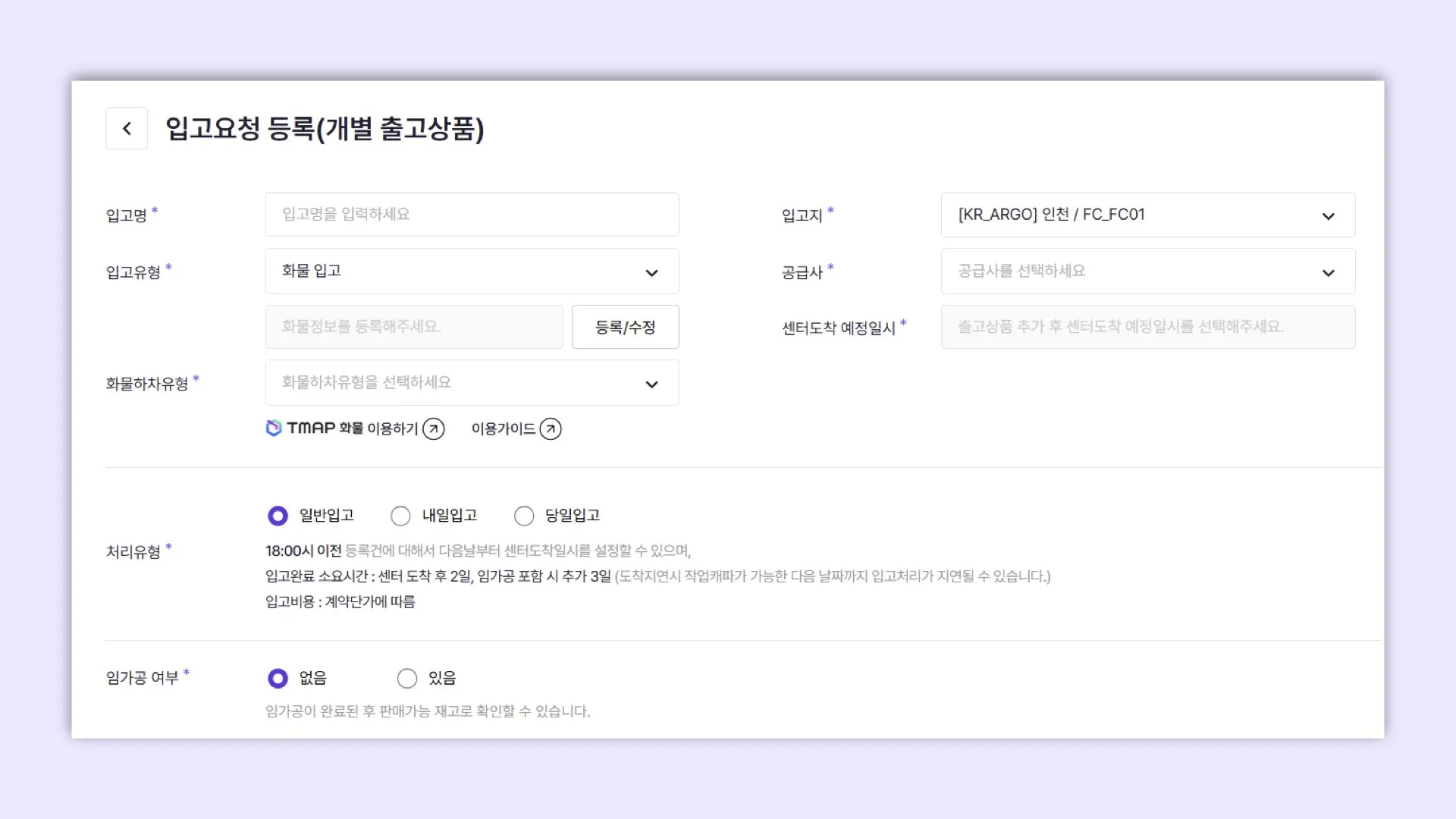Click the 입고명 input field
Image resolution: width=1456 pixels, height=819 pixels.
click(472, 215)
